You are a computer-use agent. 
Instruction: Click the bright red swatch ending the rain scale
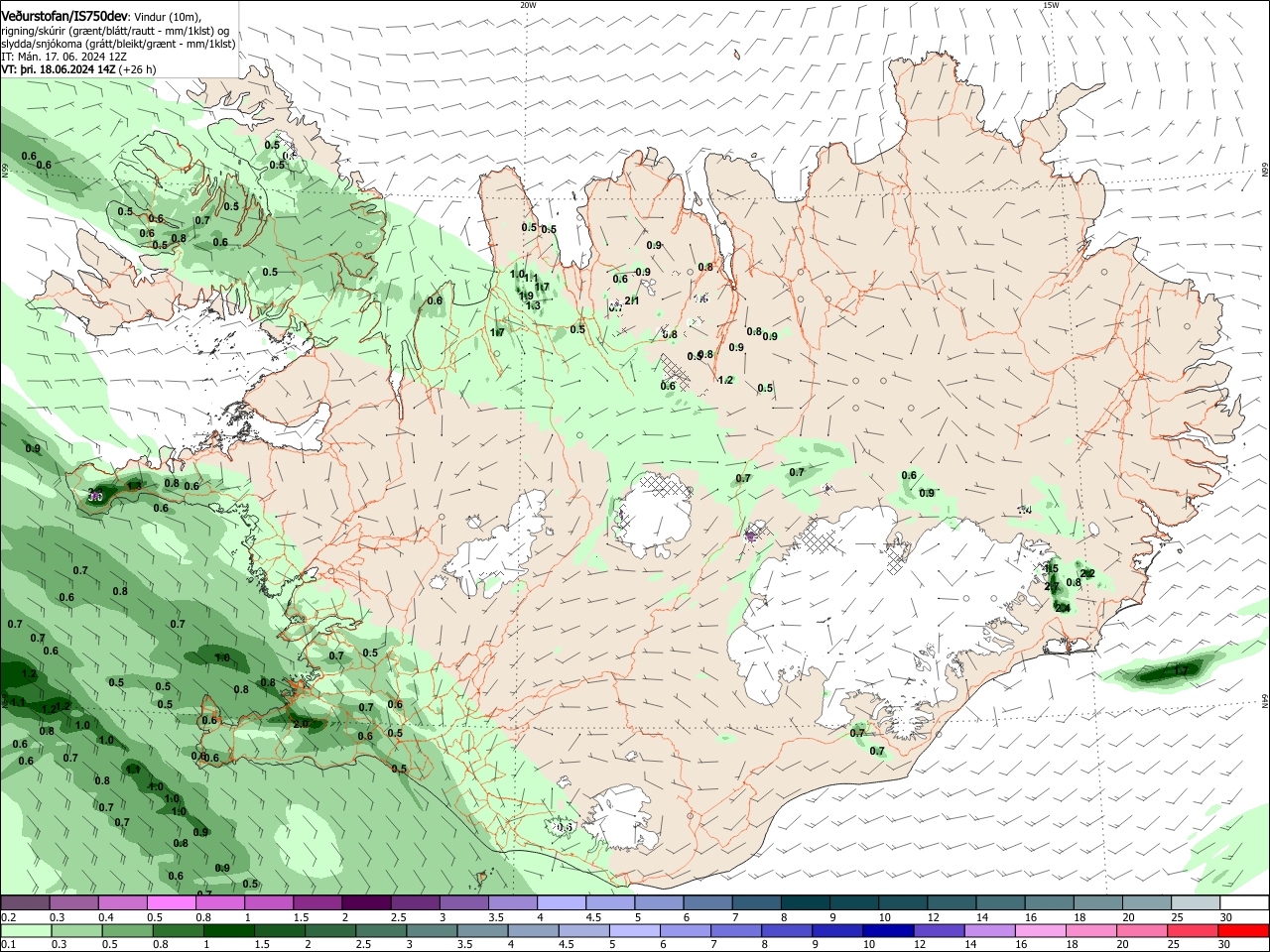(x=1244, y=930)
